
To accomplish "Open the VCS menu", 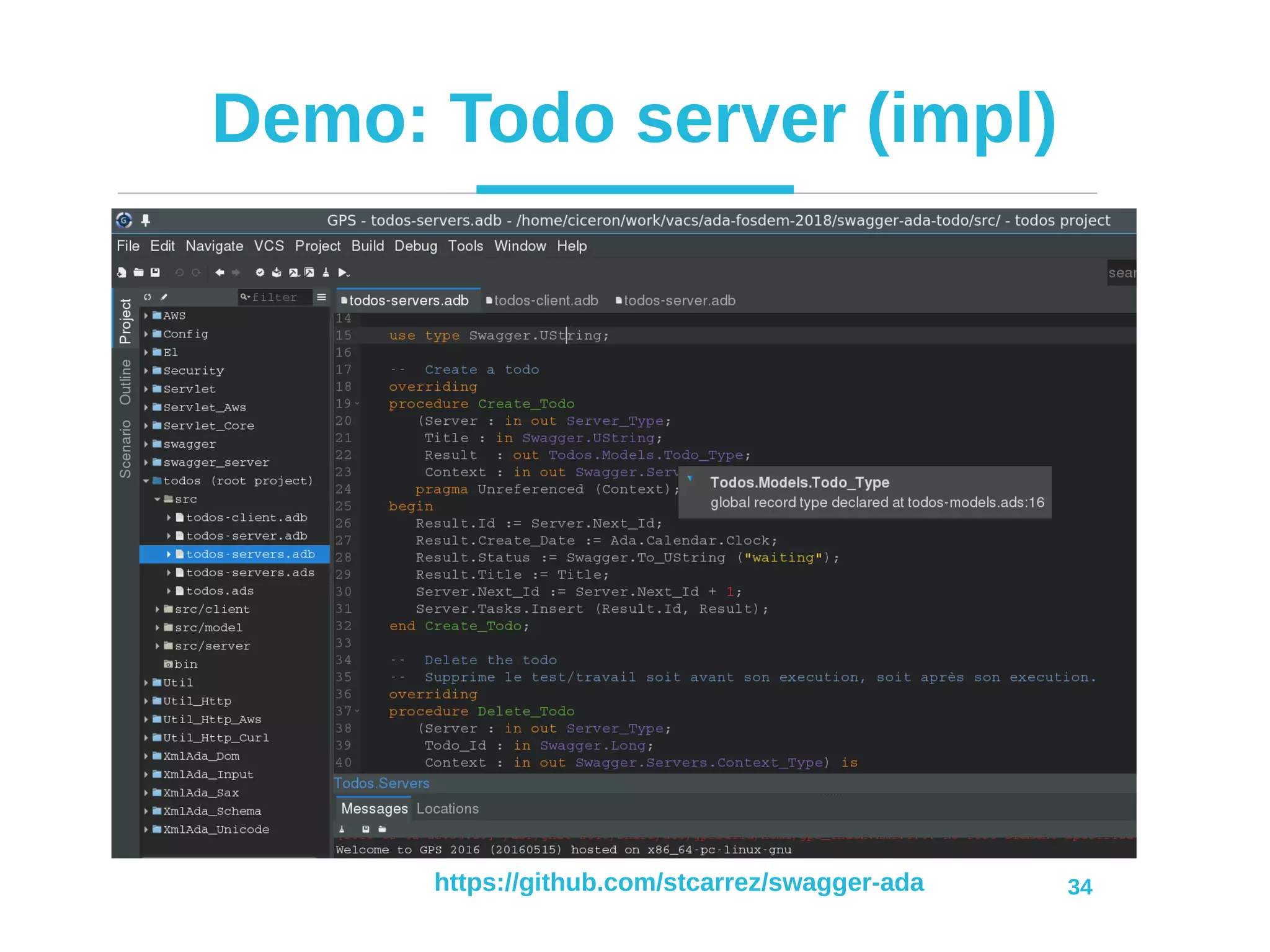I will coord(269,246).
